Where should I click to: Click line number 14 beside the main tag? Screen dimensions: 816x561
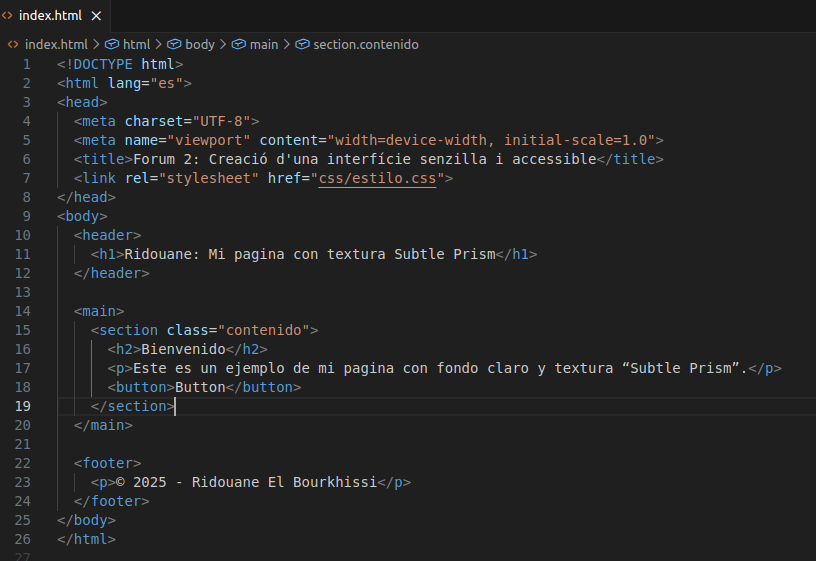click(23, 311)
